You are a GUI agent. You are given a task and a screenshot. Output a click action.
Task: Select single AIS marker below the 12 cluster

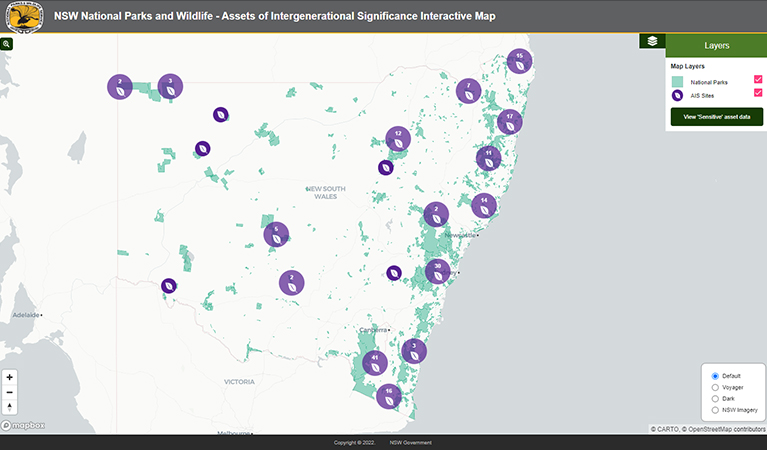(386, 168)
